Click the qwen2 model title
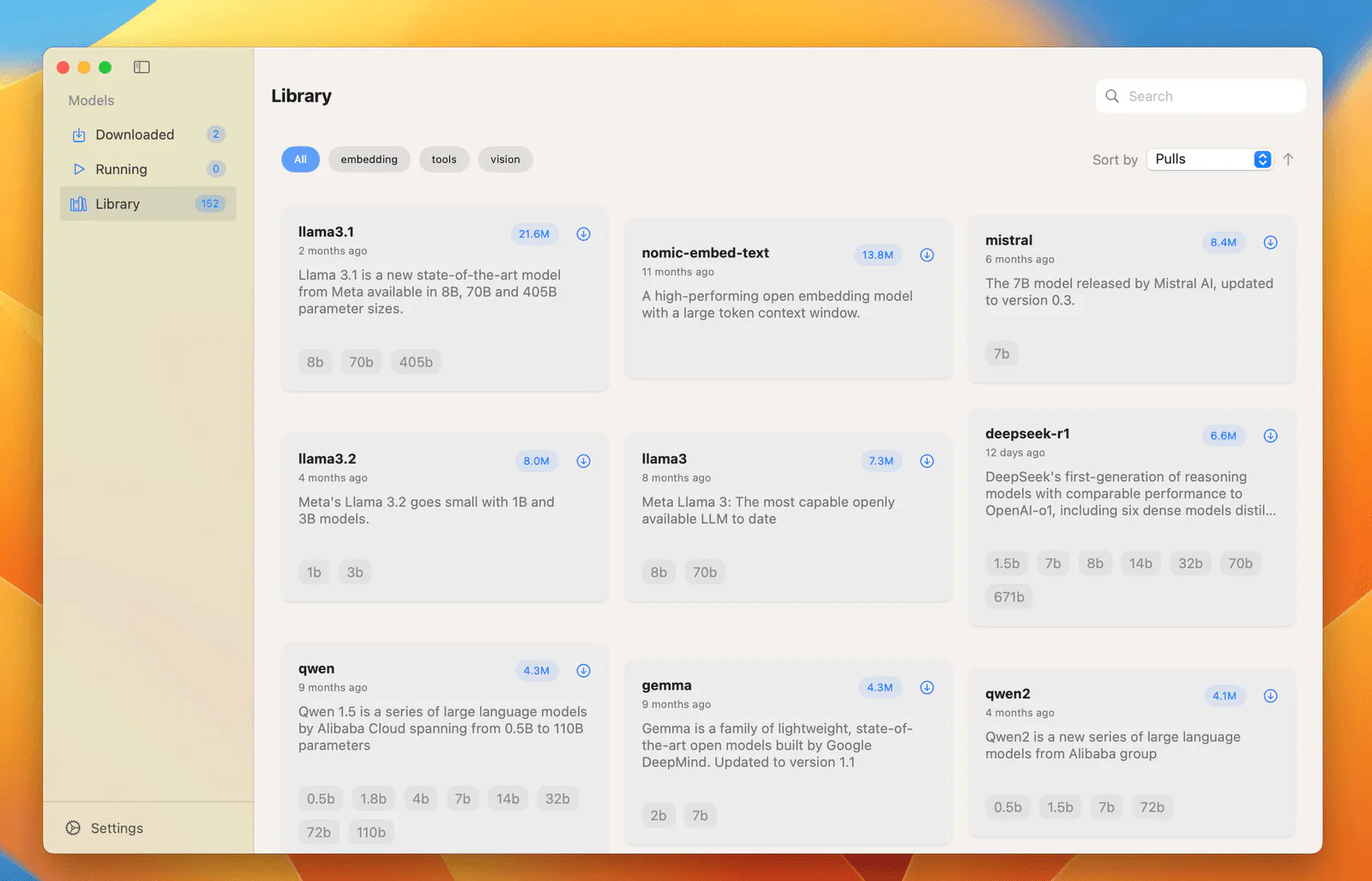Viewport: 1372px width, 881px height. tap(1008, 694)
